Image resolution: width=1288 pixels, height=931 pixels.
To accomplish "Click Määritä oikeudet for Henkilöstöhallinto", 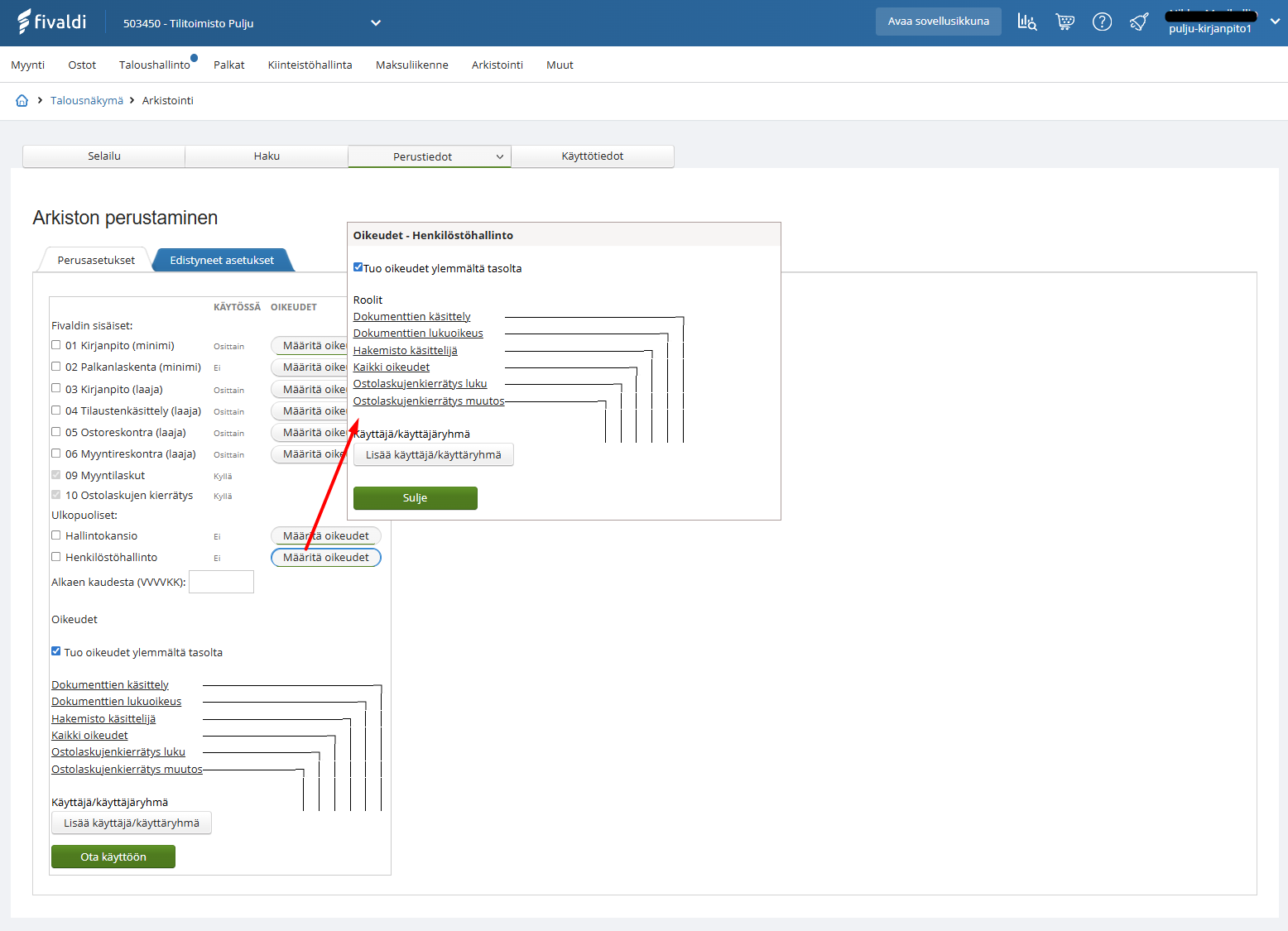I will (326, 558).
